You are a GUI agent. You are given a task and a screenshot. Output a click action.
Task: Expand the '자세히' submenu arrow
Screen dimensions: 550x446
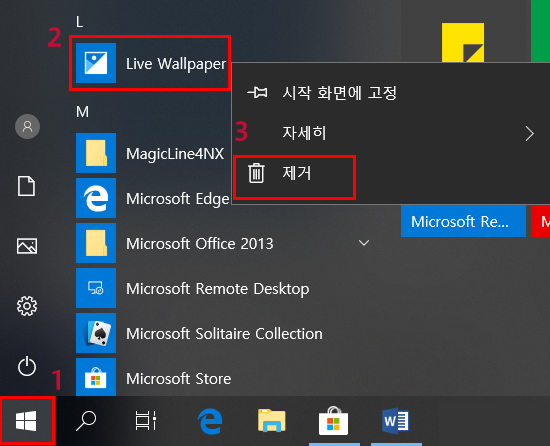coord(530,134)
